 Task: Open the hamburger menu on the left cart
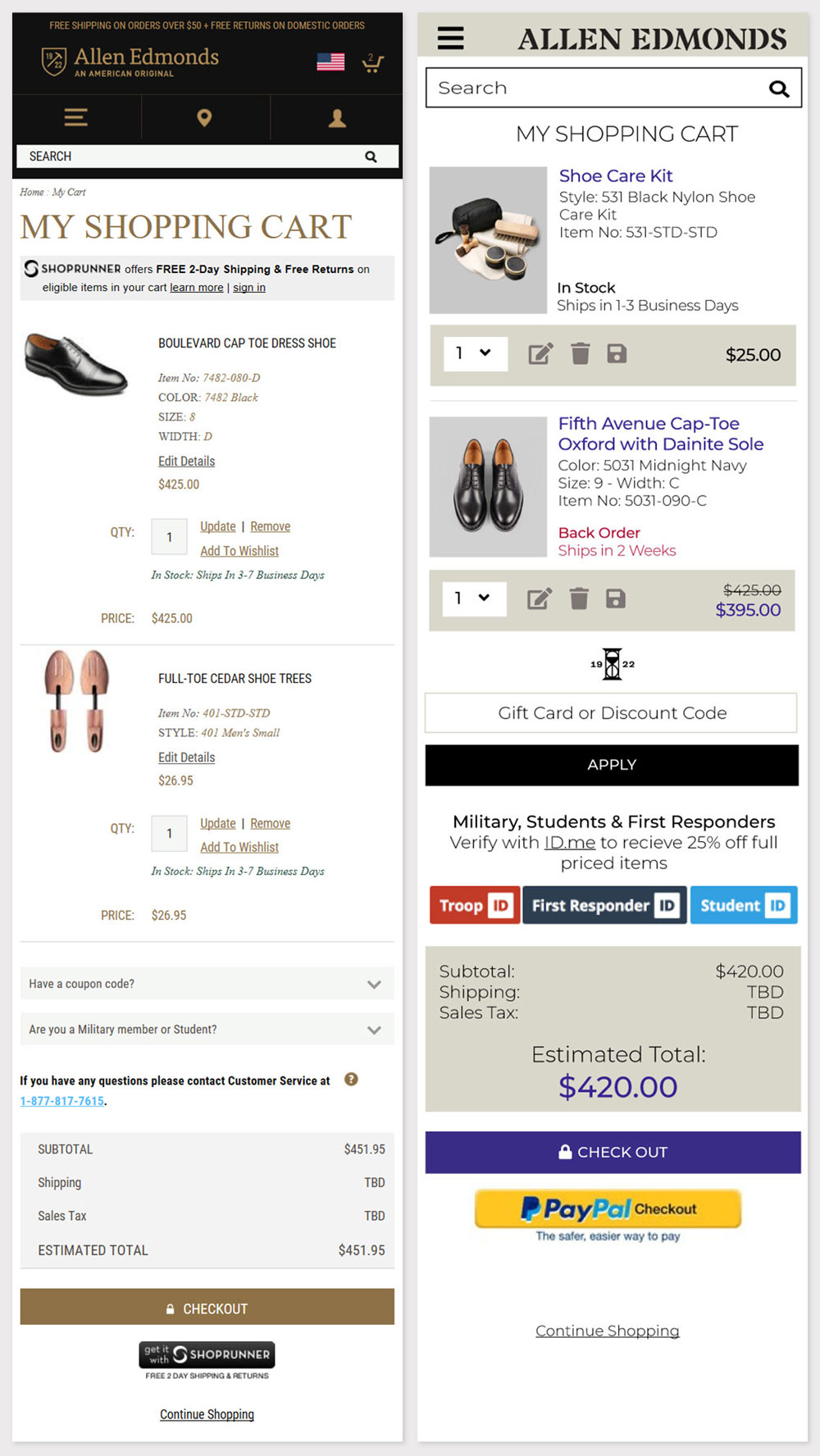tap(75, 117)
